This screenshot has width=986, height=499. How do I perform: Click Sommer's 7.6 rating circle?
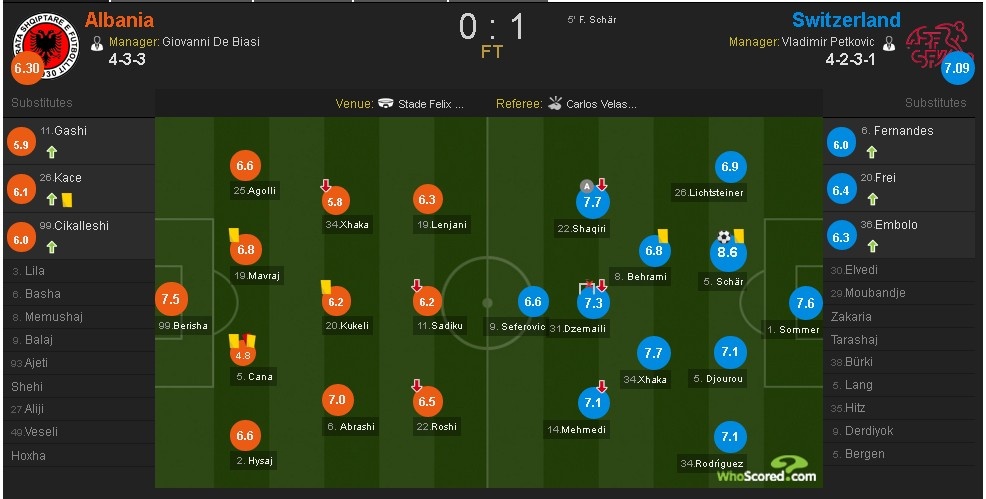pos(804,303)
